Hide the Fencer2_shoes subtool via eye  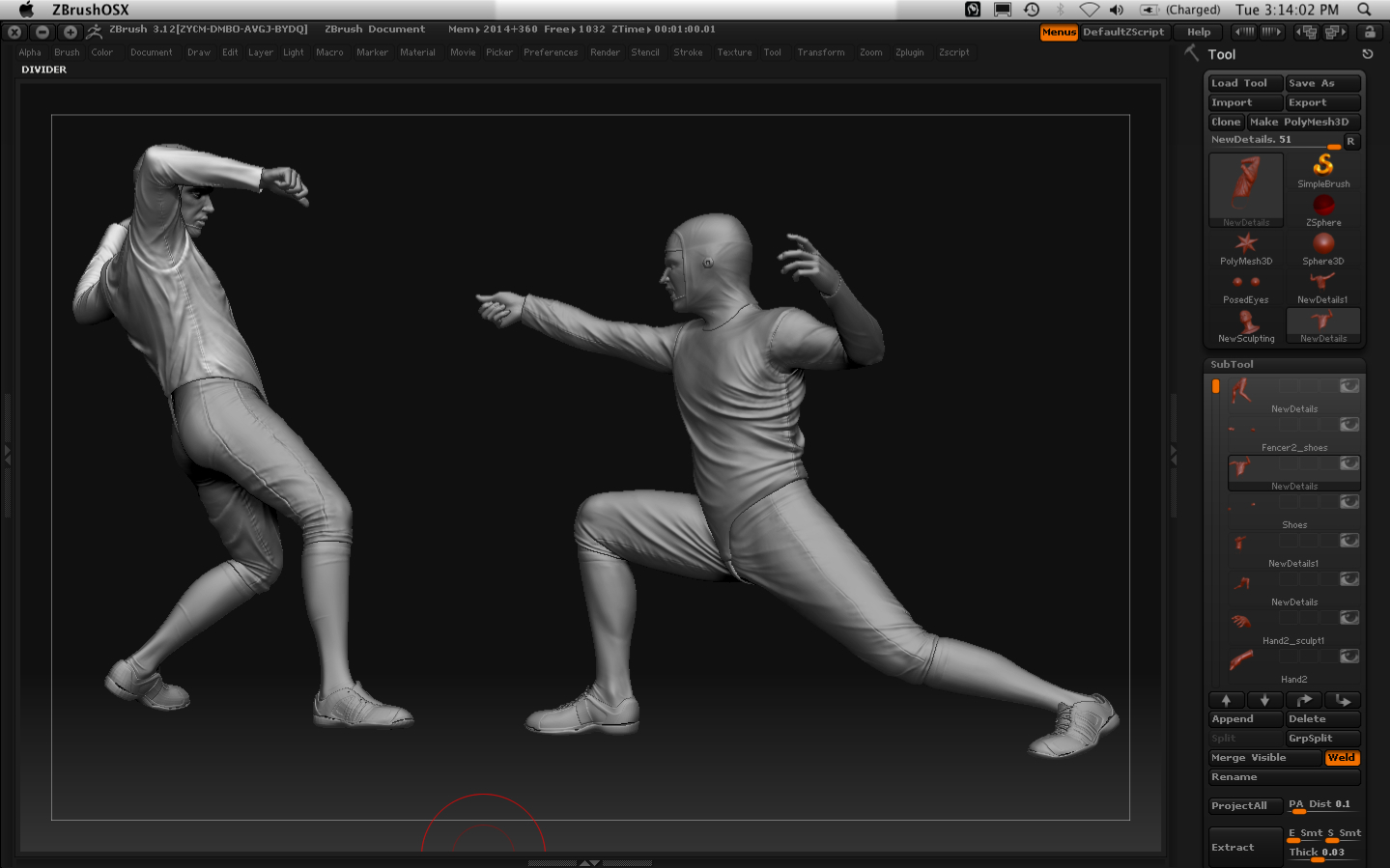coord(1349,425)
